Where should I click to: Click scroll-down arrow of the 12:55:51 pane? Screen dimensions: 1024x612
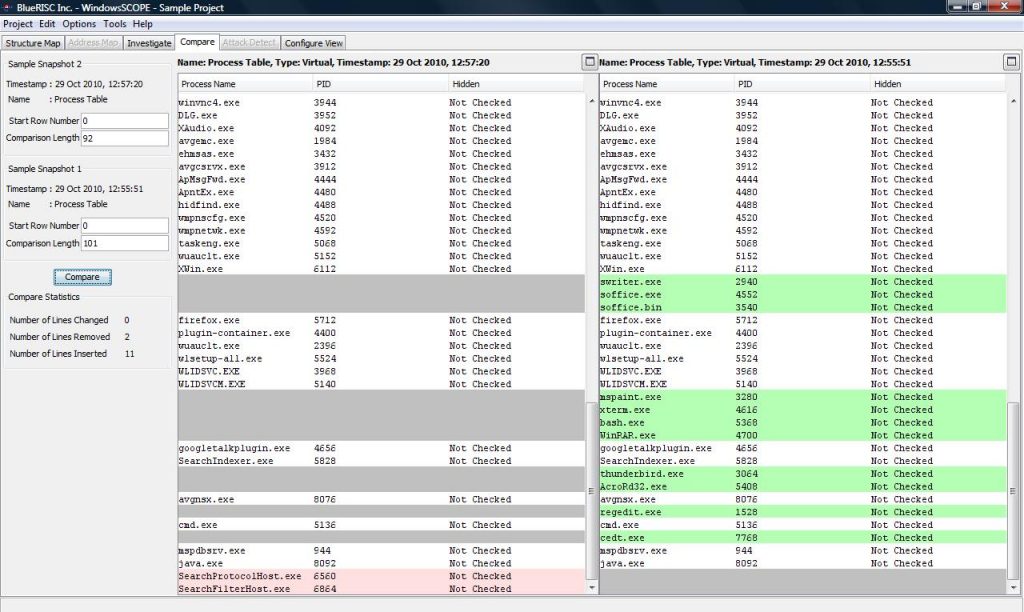[1013, 588]
